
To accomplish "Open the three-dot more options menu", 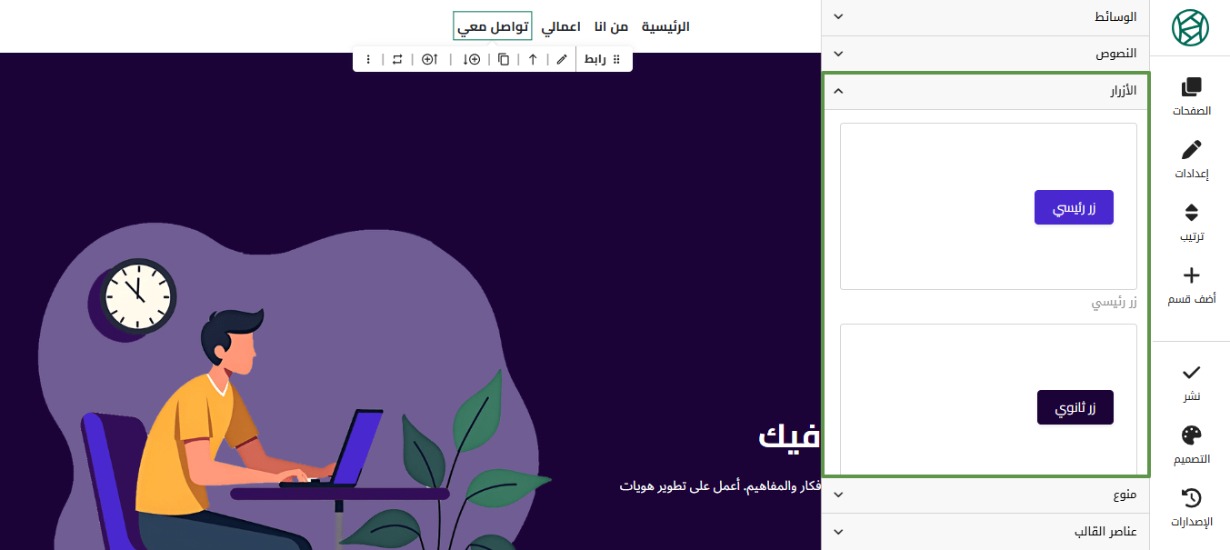I will click(368, 60).
